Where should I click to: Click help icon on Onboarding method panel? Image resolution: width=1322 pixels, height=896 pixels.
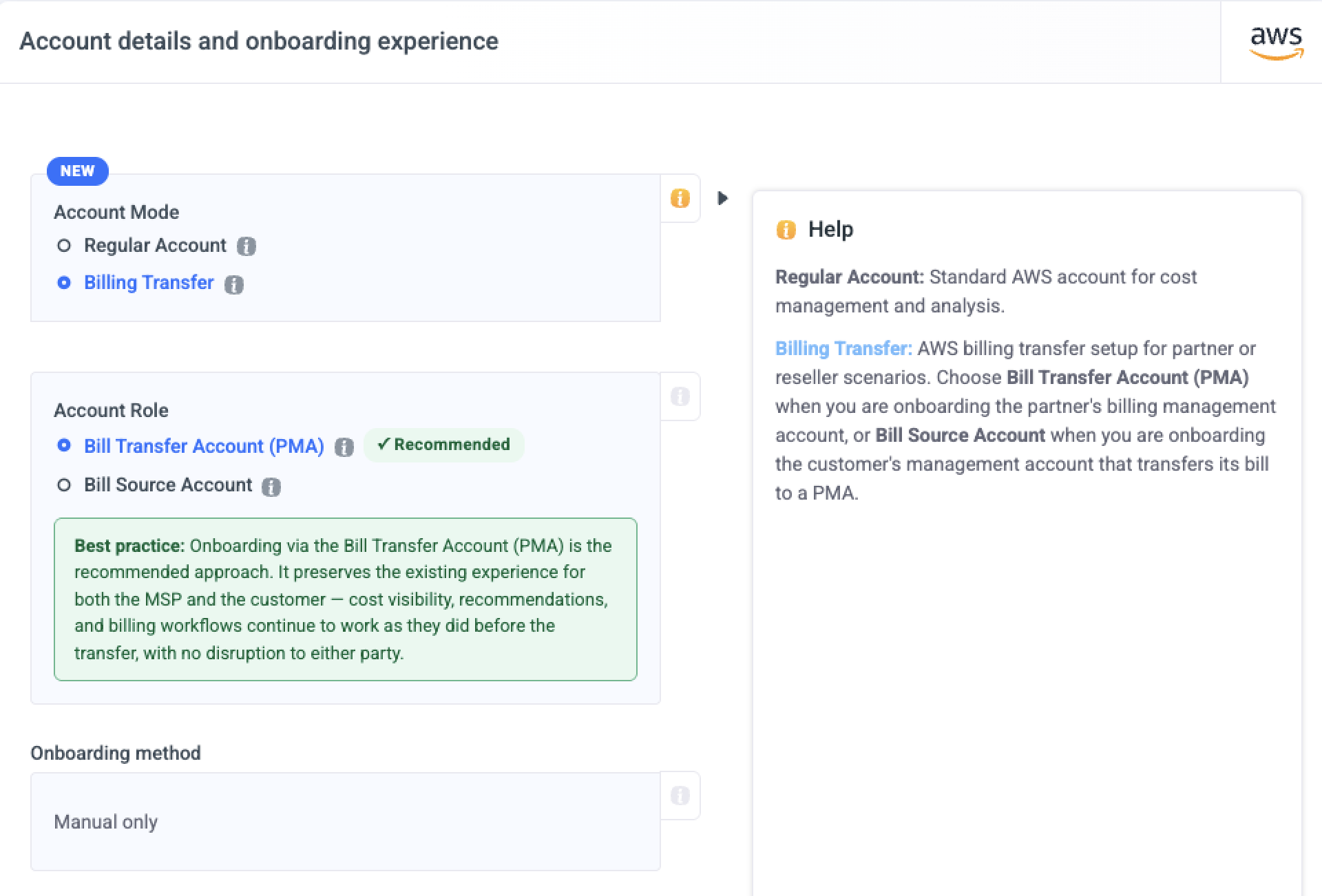point(680,796)
